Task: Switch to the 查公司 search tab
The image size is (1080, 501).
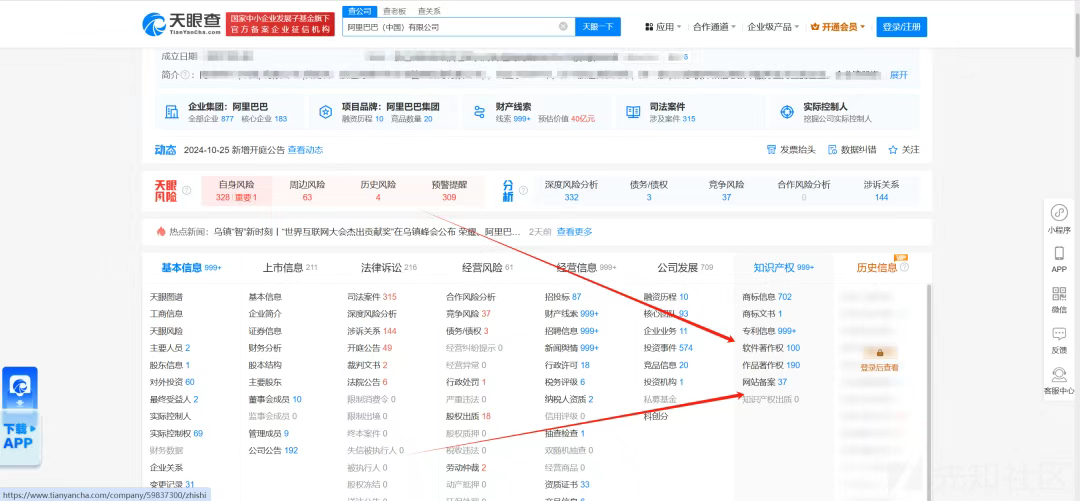Action: coord(360,11)
